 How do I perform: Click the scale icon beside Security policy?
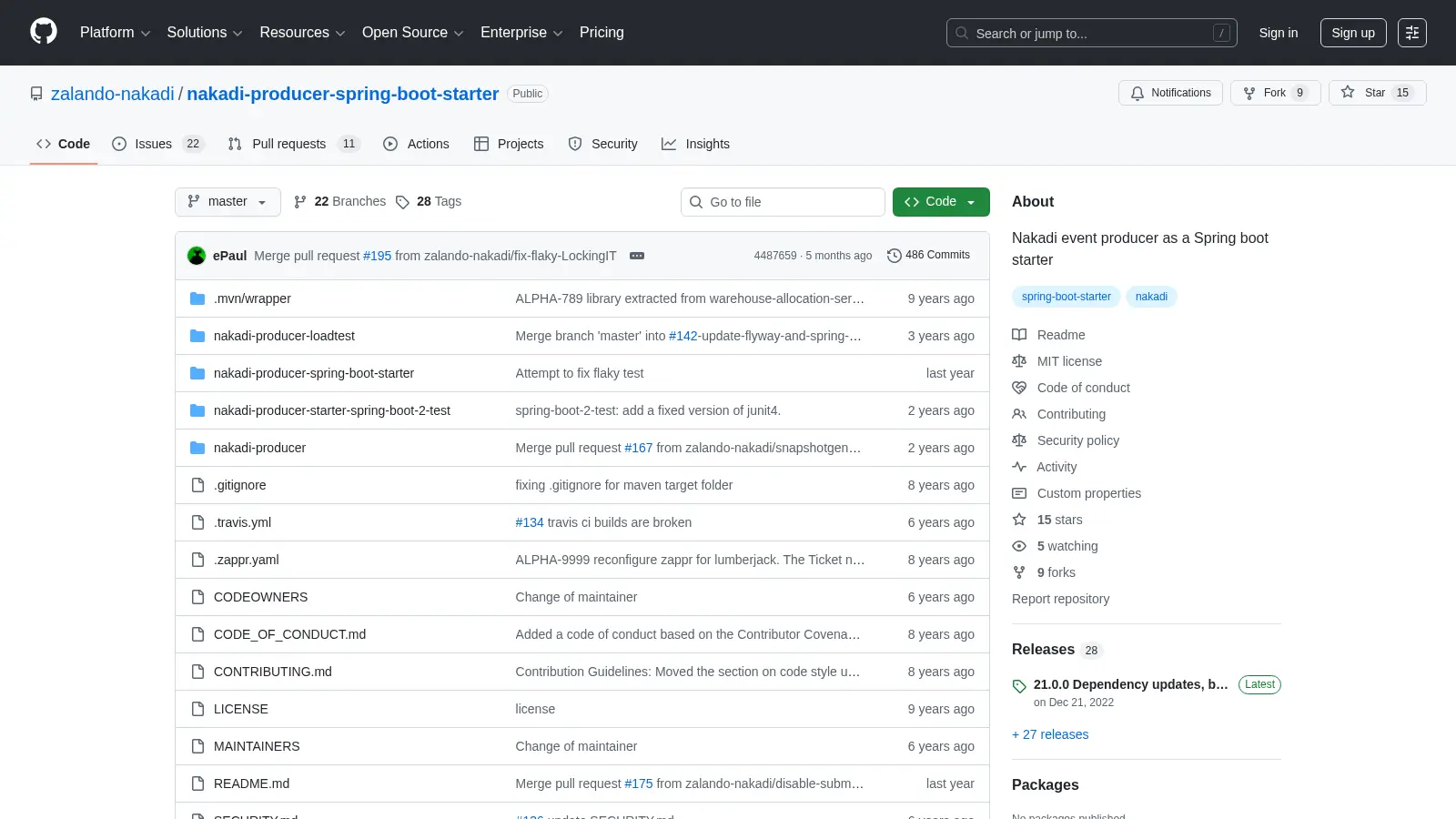point(1019,440)
